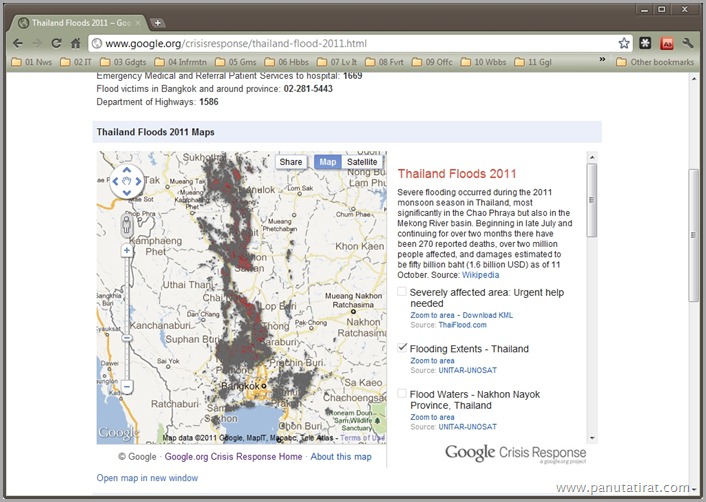Click the Google Crisis Response logo
Viewport: 706px width, 502px height.
[x=516, y=453]
